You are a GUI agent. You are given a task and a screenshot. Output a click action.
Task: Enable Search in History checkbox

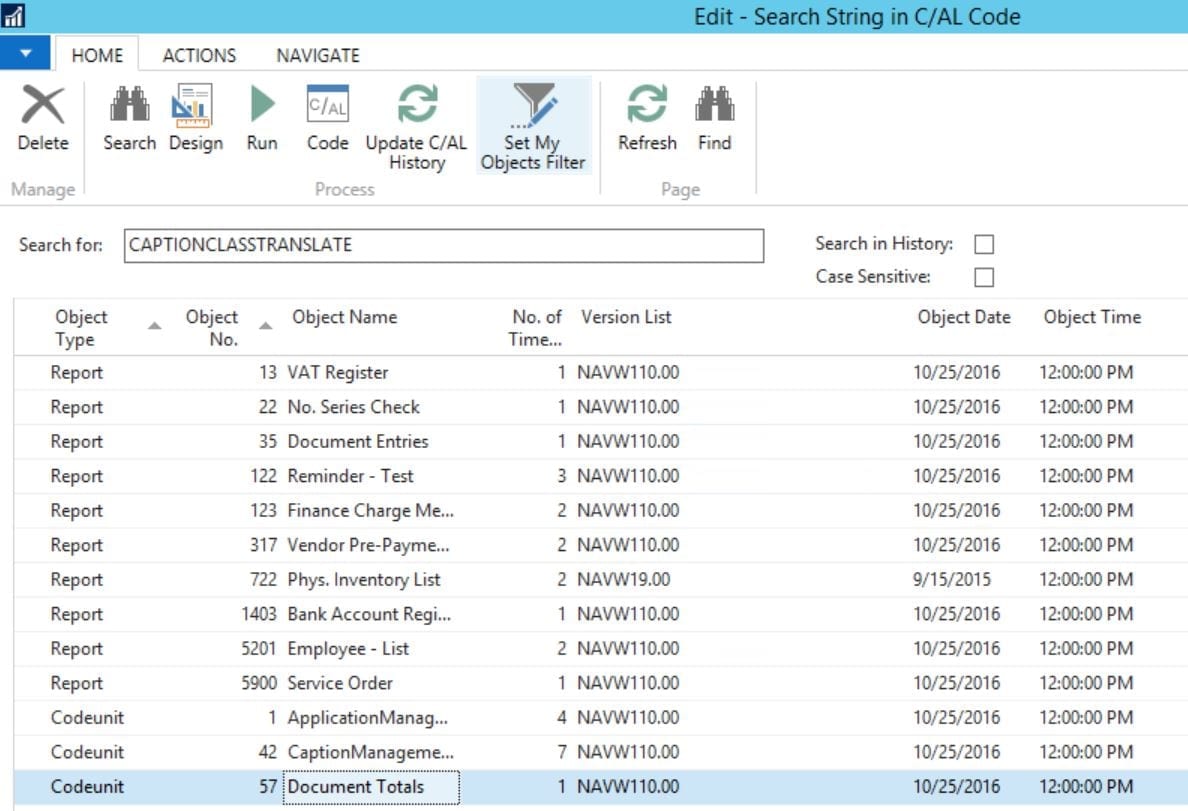point(984,244)
